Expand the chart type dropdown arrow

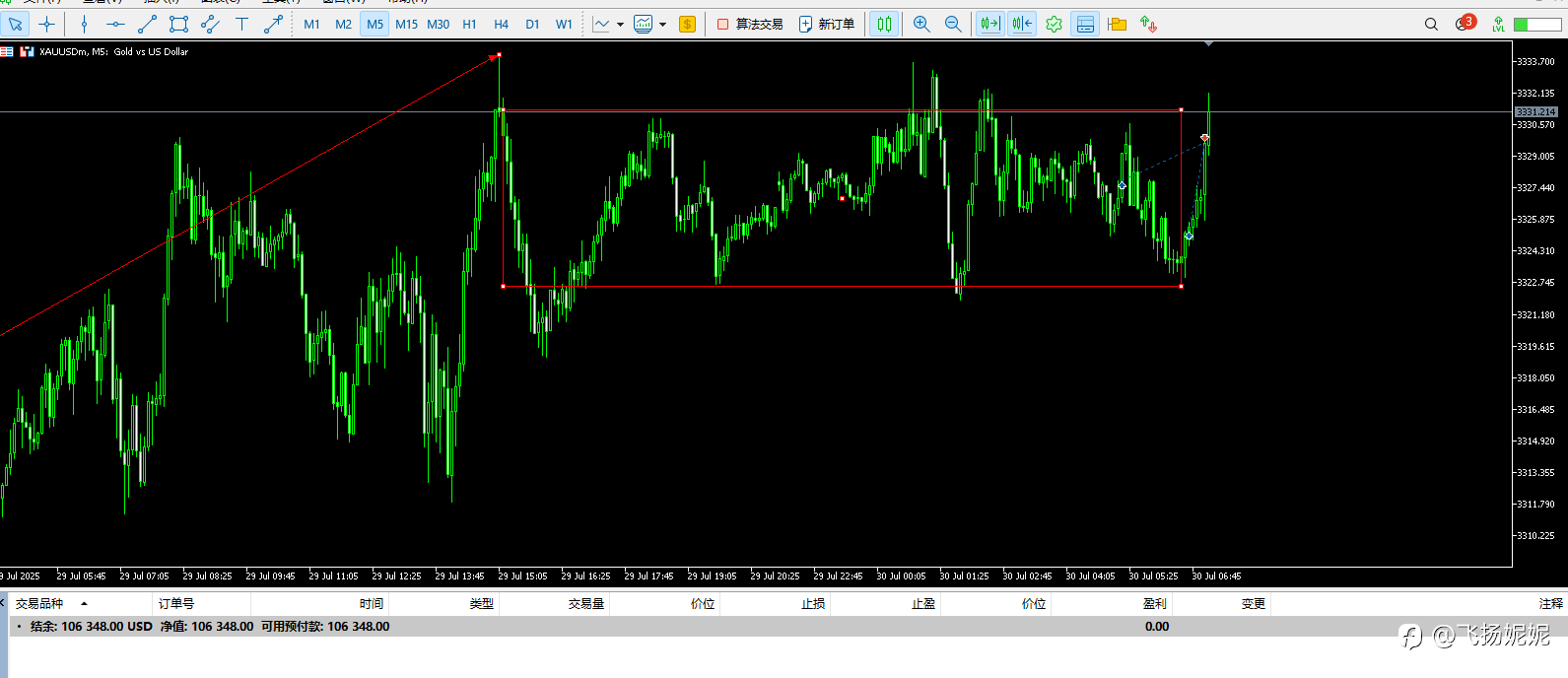[620, 24]
